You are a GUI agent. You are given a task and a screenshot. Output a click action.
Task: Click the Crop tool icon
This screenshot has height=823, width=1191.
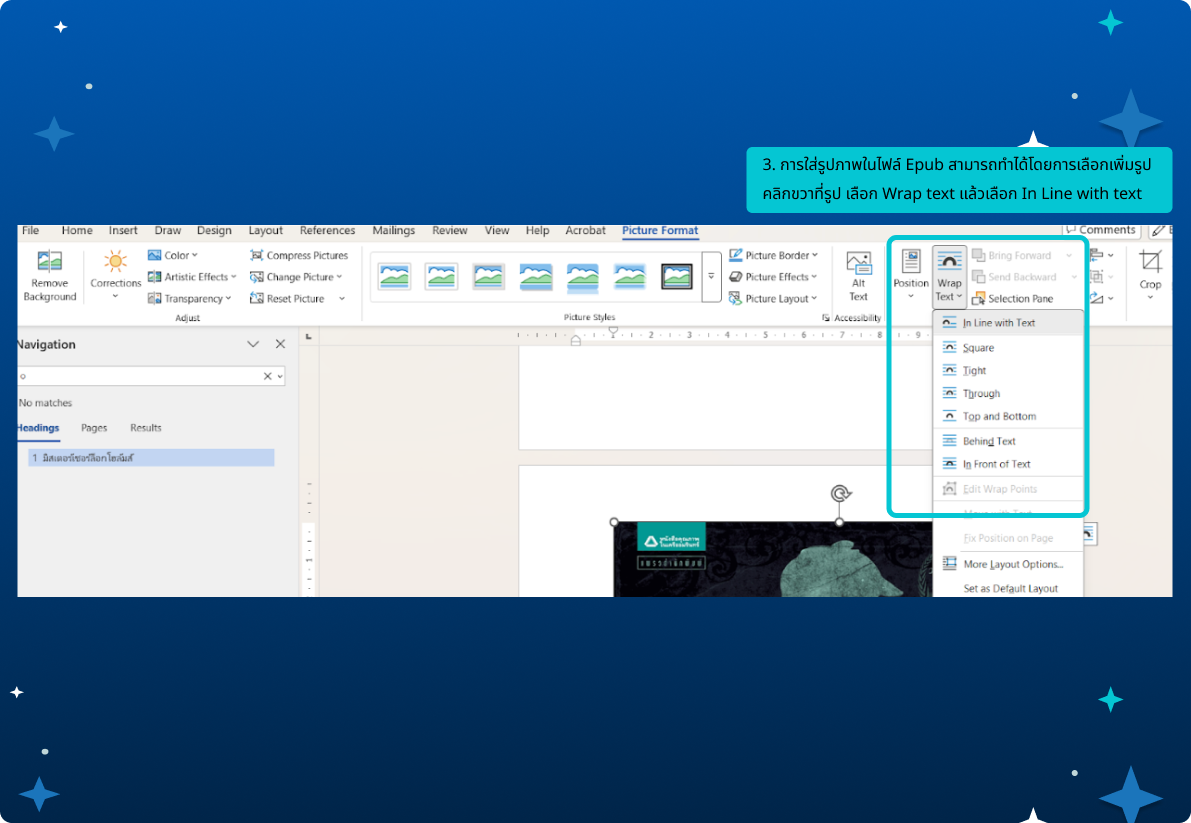pyautogui.click(x=1150, y=263)
